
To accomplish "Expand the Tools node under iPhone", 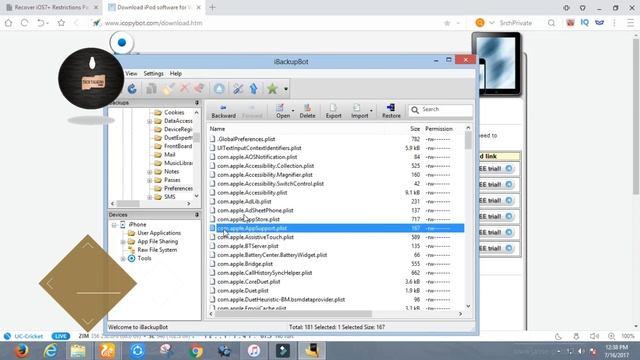I will coord(123,259).
